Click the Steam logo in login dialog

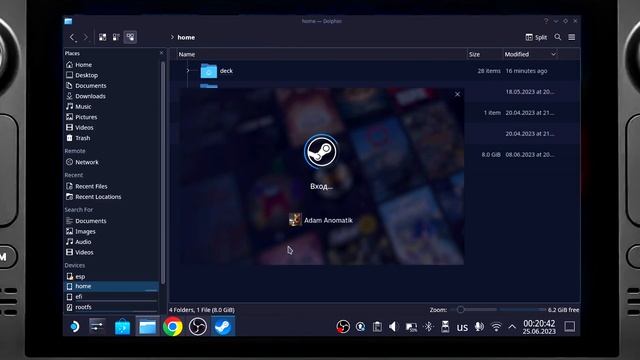pyautogui.click(x=321, y=151)
